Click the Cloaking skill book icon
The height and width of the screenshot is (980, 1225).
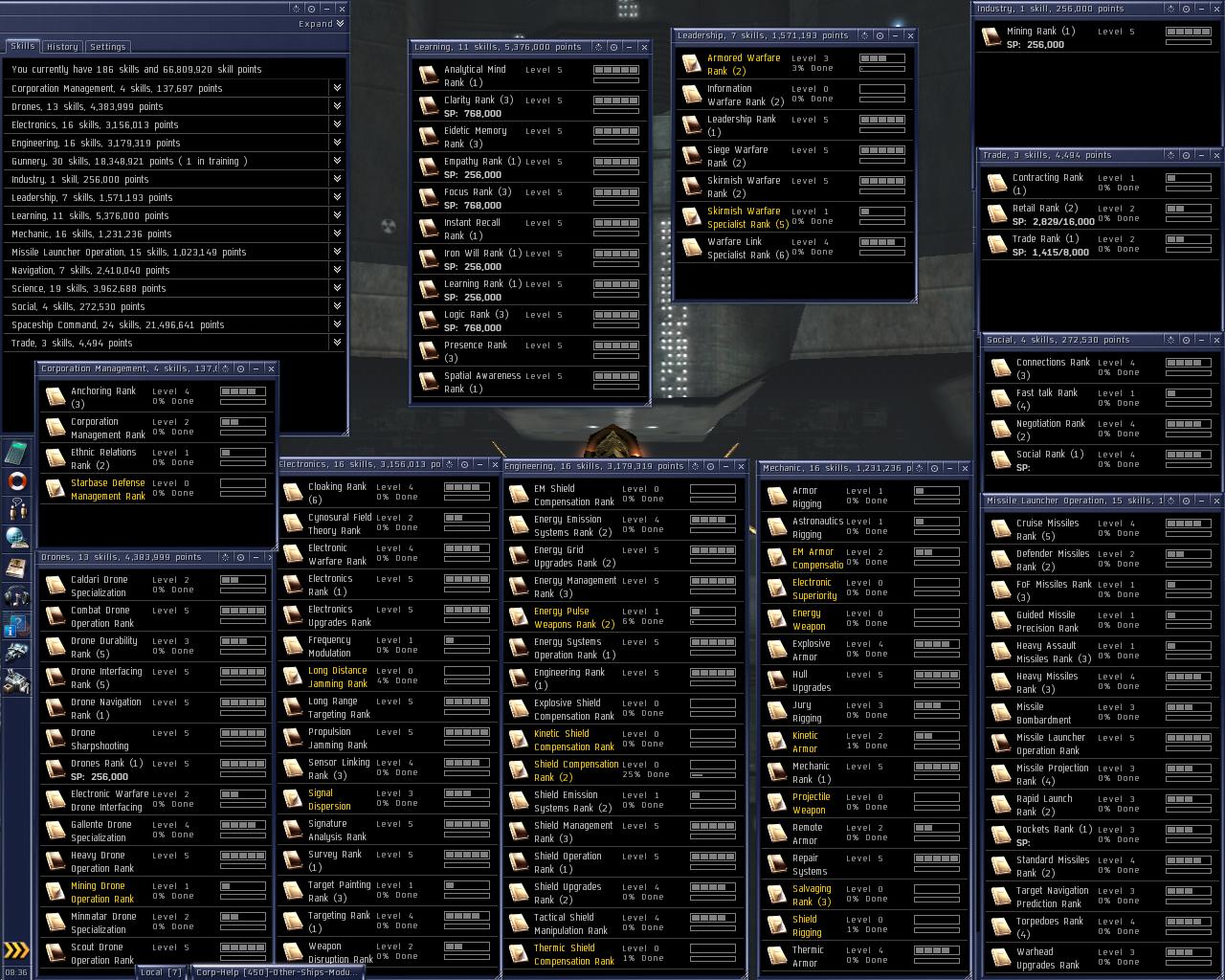click(x=293, y=493)
